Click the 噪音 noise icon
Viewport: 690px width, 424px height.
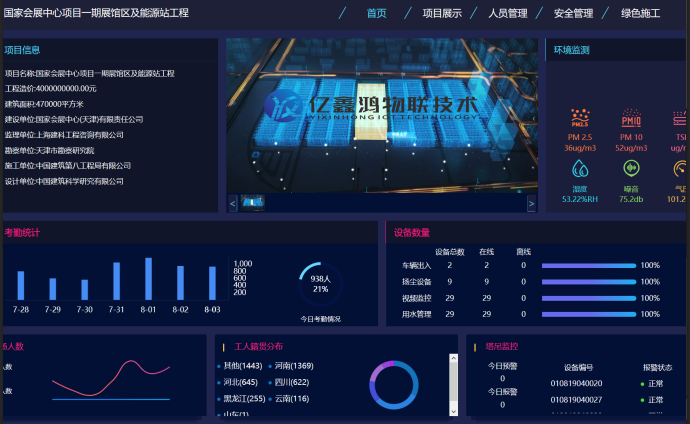pyautogui.click(x=631, y=168)
